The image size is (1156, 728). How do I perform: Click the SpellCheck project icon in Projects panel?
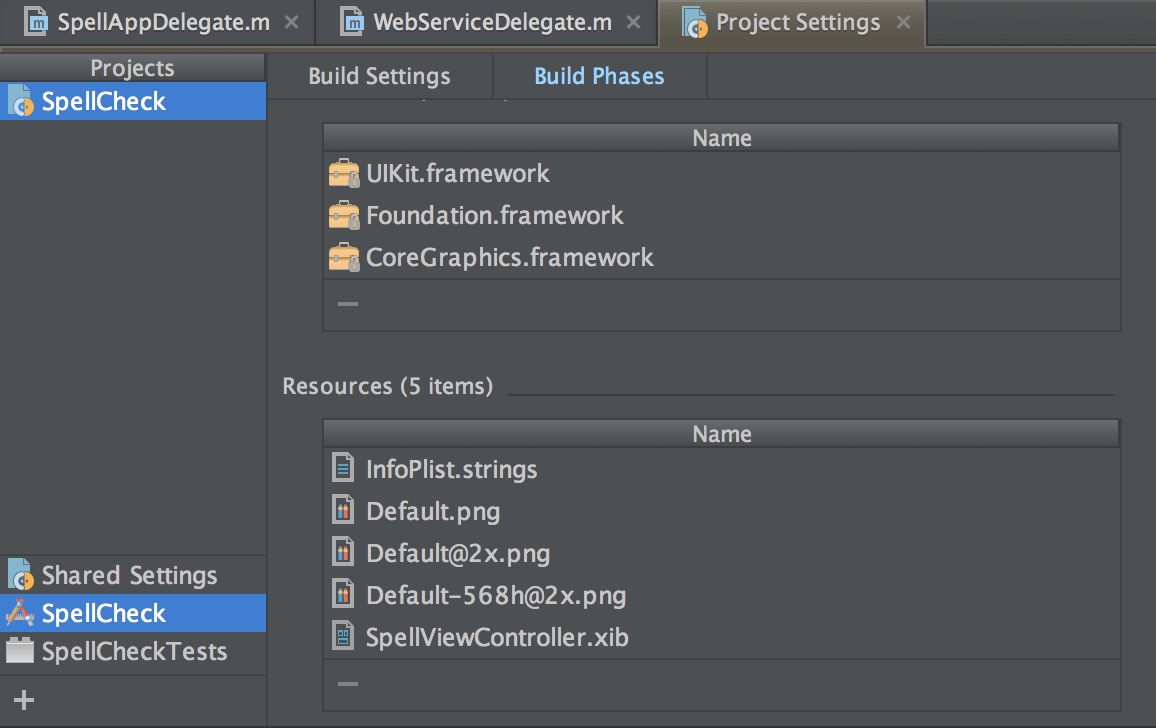(x=22, y=100)
